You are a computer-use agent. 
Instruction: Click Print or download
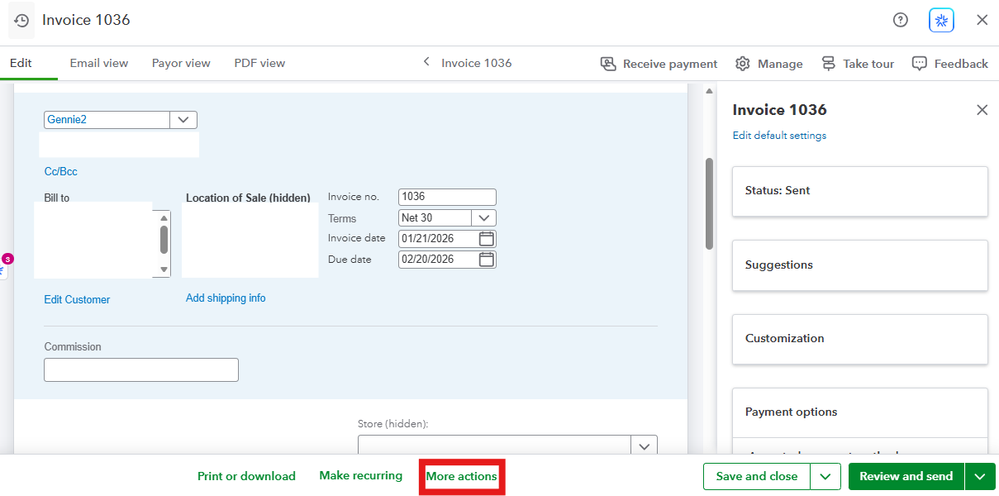click(x=247, y=476)
